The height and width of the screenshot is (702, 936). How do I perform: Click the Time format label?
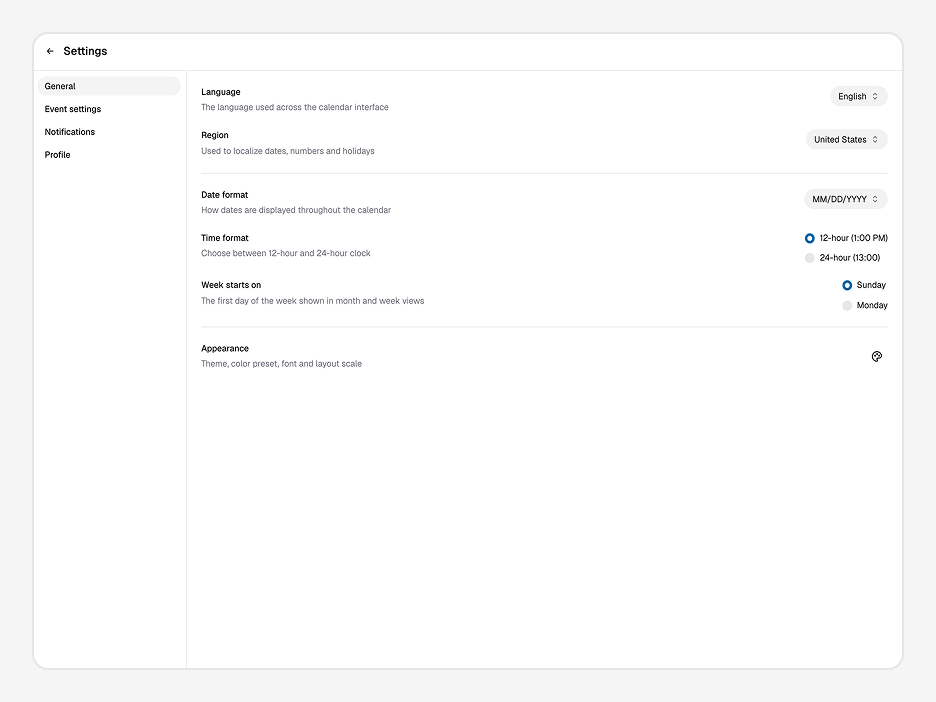pyautogui.click(x=224, y=238)
